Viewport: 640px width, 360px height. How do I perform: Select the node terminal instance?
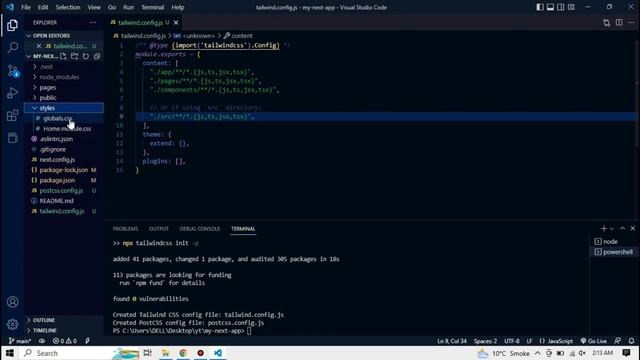(x=613, y=242)
